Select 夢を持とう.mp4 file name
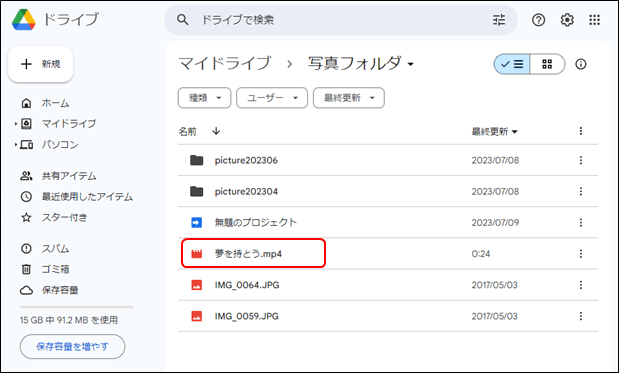 (248, 254)
